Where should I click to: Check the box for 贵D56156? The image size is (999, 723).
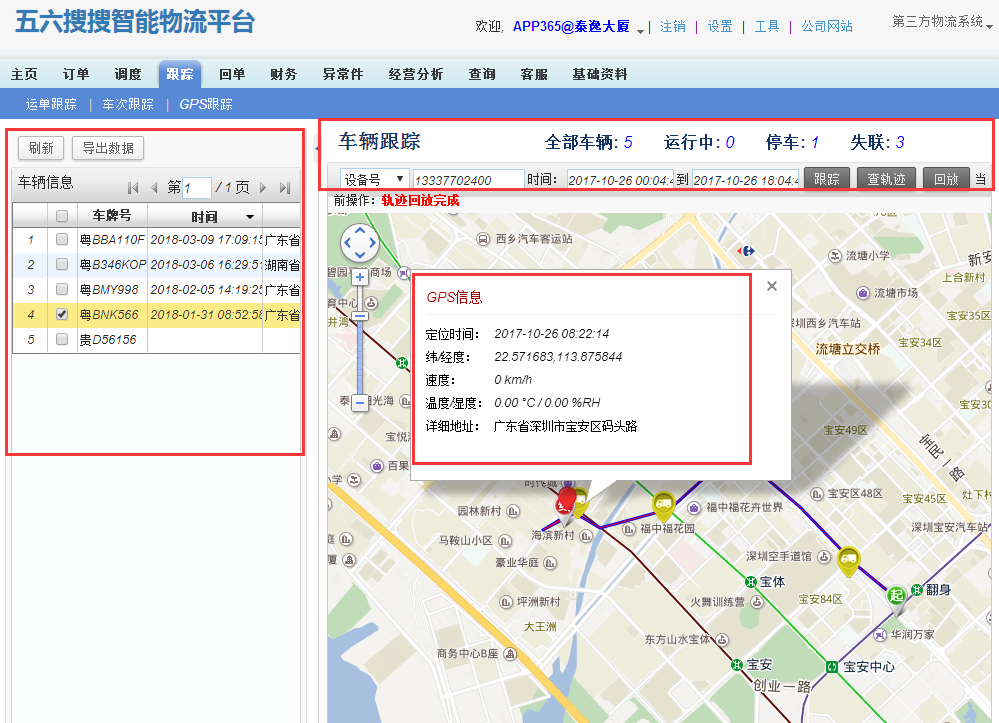(x=62, y=340)
